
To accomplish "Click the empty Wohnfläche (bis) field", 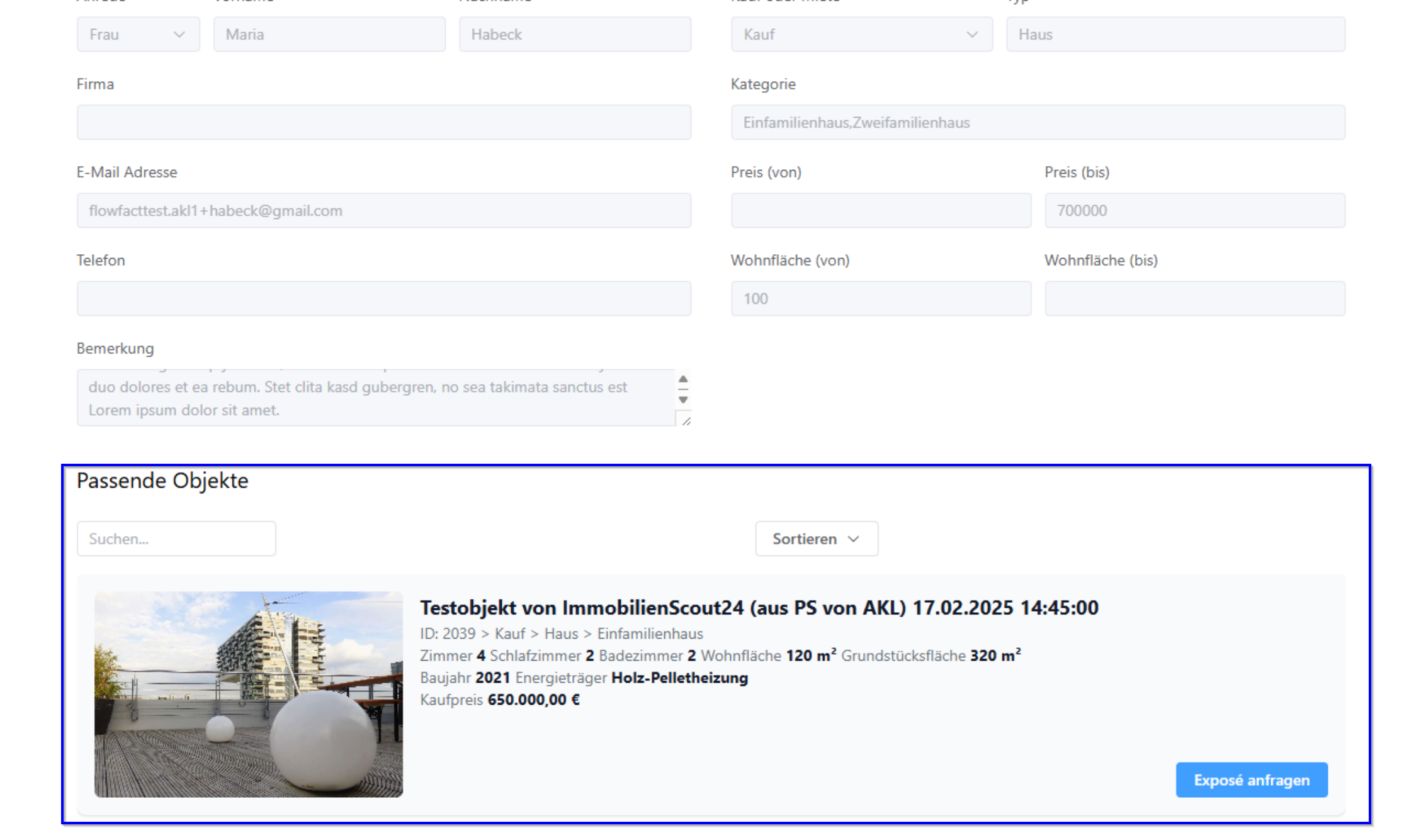I will point(1194,299).
